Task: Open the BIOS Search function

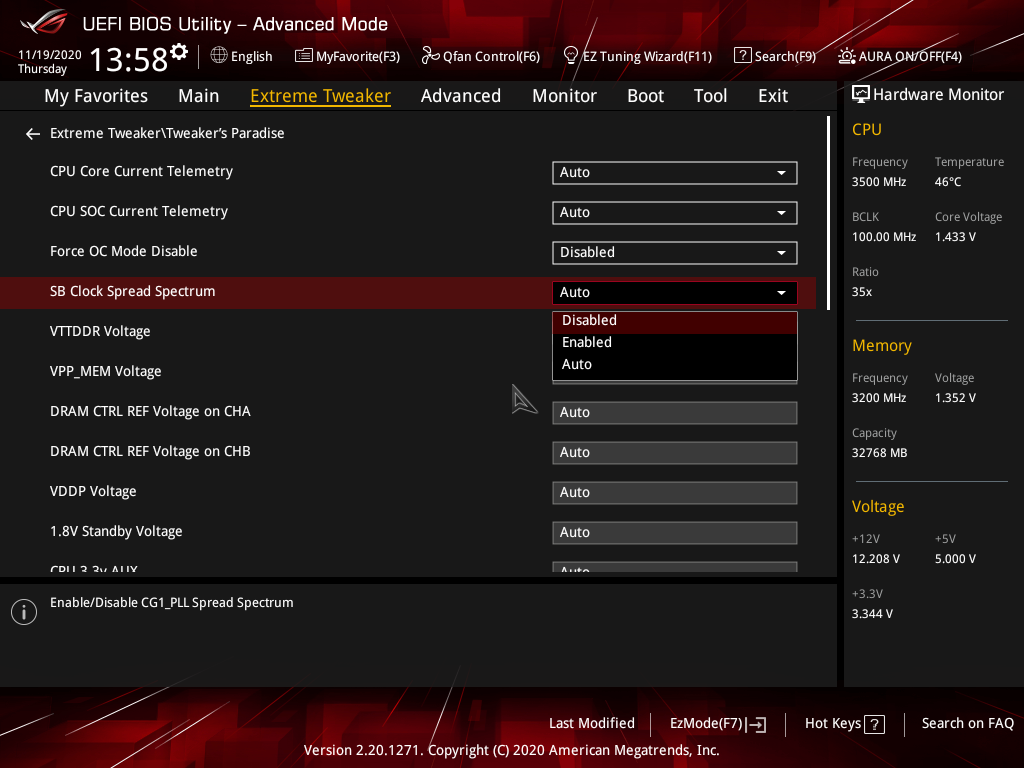Action: (x=775, y=56)
